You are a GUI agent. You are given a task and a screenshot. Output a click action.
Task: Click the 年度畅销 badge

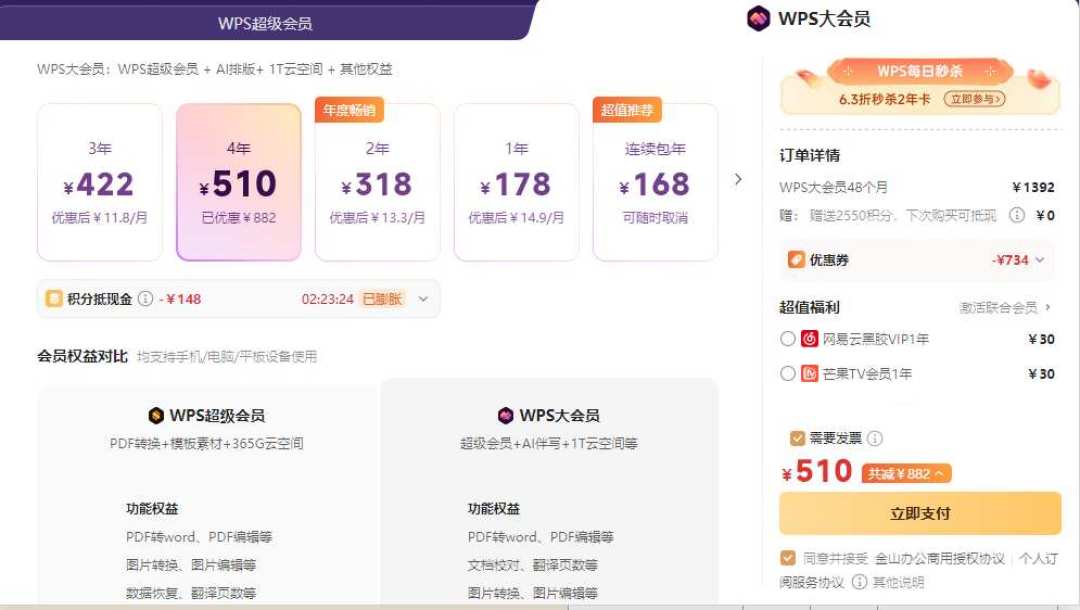point(349,109)
